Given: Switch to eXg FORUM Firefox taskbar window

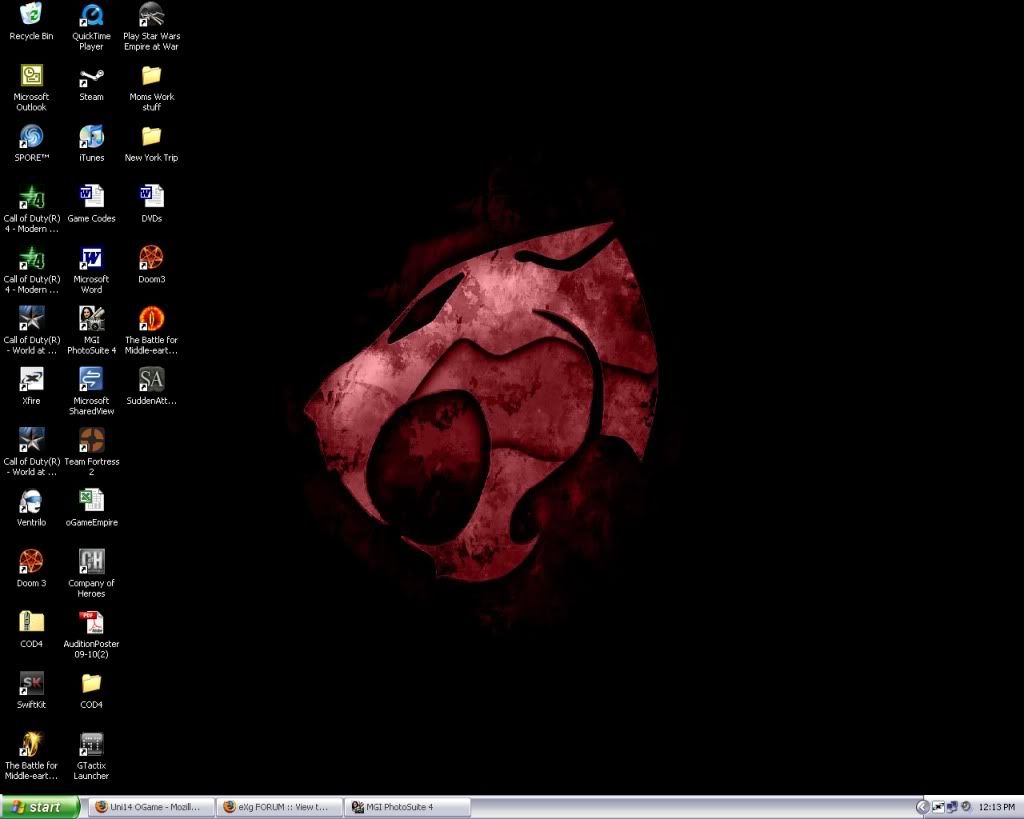Looking at the screenshot, I should pyautogui.click(x=281, y=807).
